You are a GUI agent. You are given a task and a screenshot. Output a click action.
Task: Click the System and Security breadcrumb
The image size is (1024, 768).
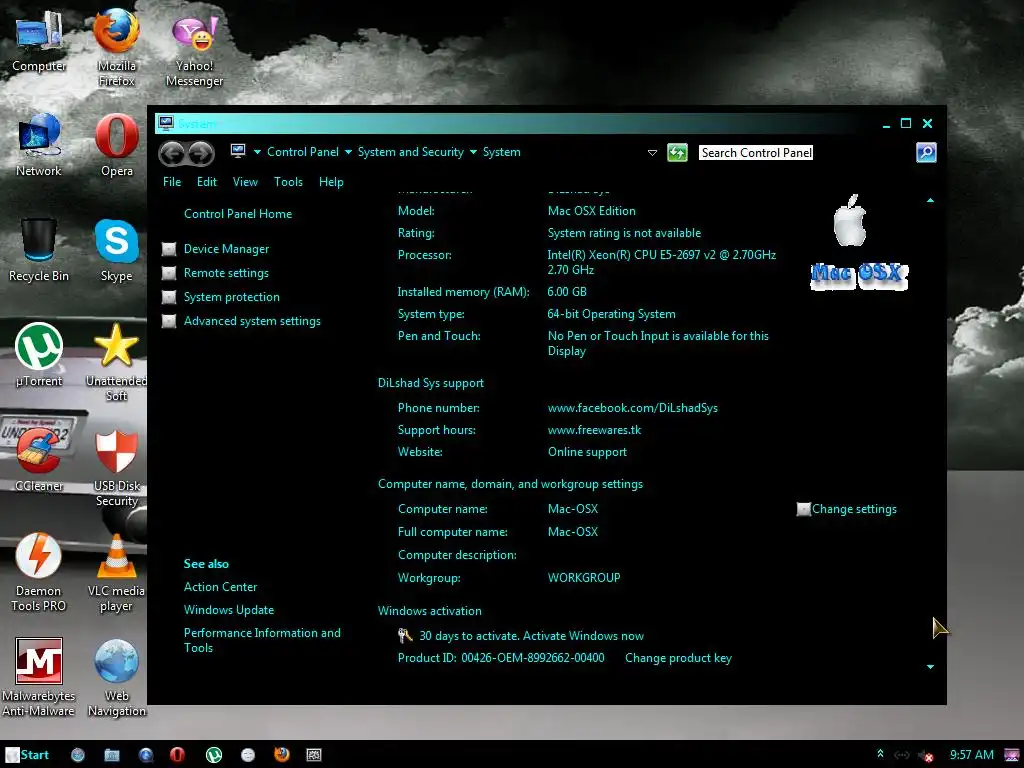click(x=410, y=152)
